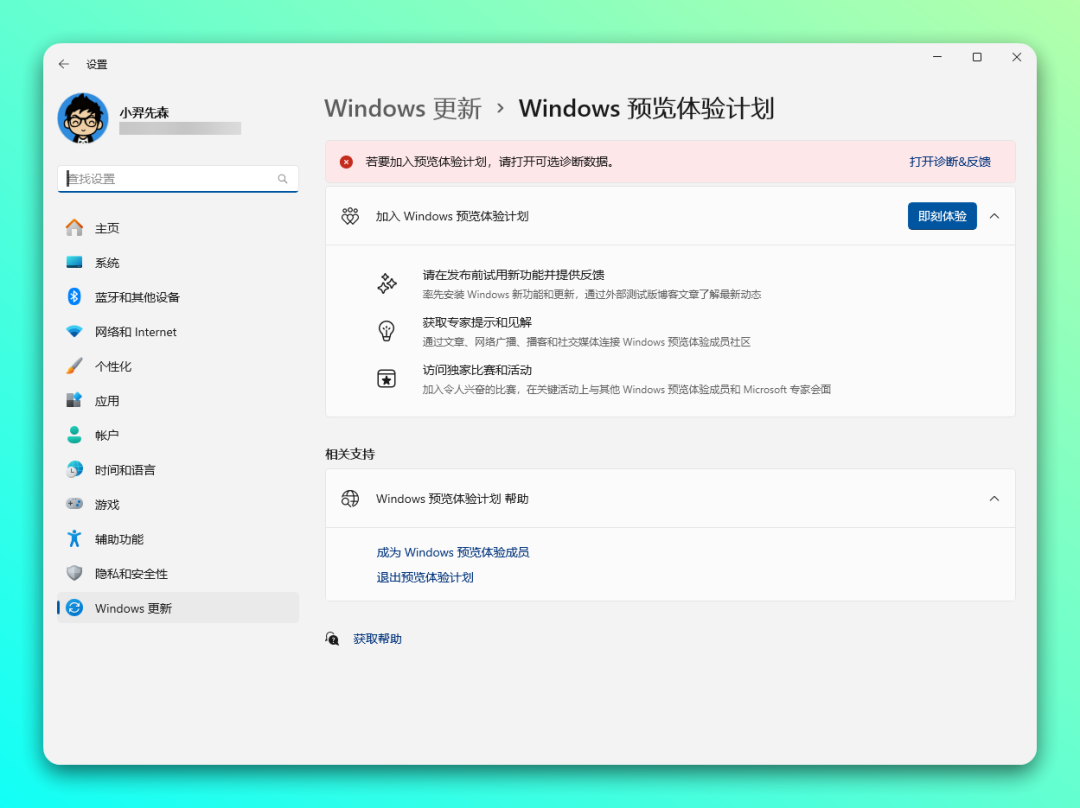Image resolution: width=1080 pixels, height=808 pixels.
Task: Click the 小羿先森 profile avatar
Action: pyautogui.click(x=83, y=119)
